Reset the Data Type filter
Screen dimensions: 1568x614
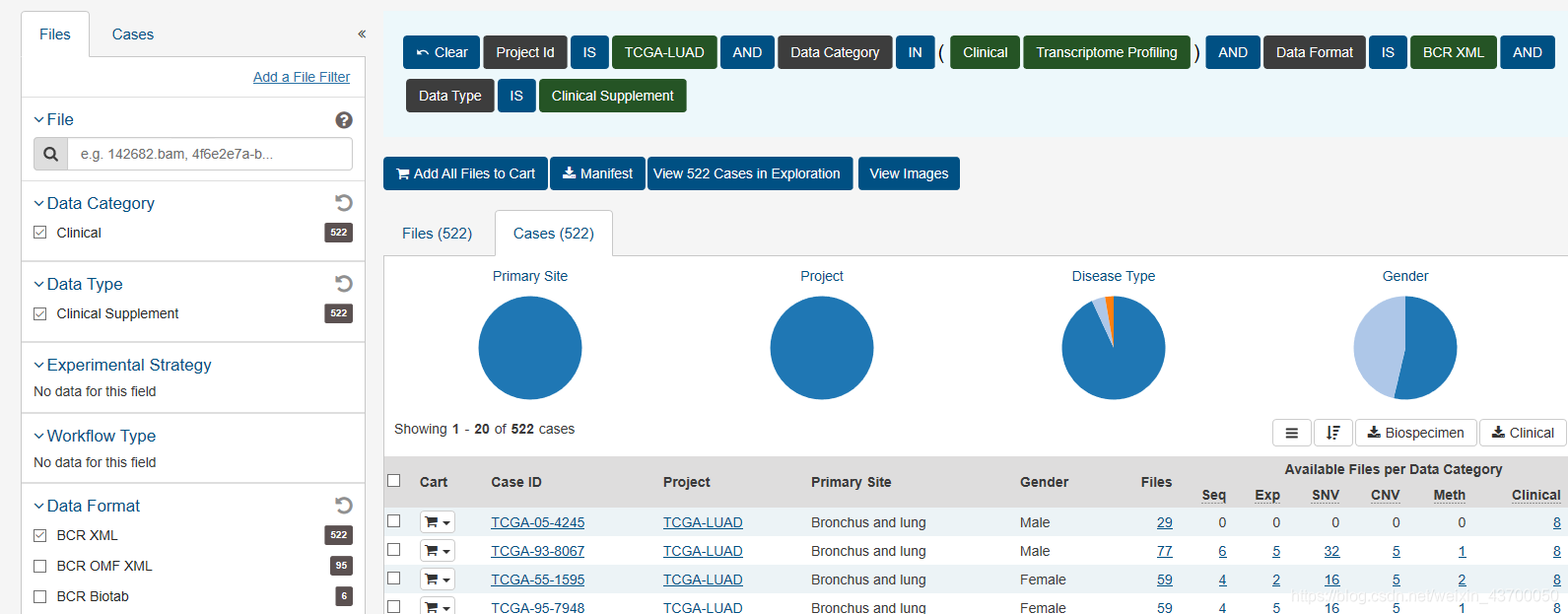point(343,284)
